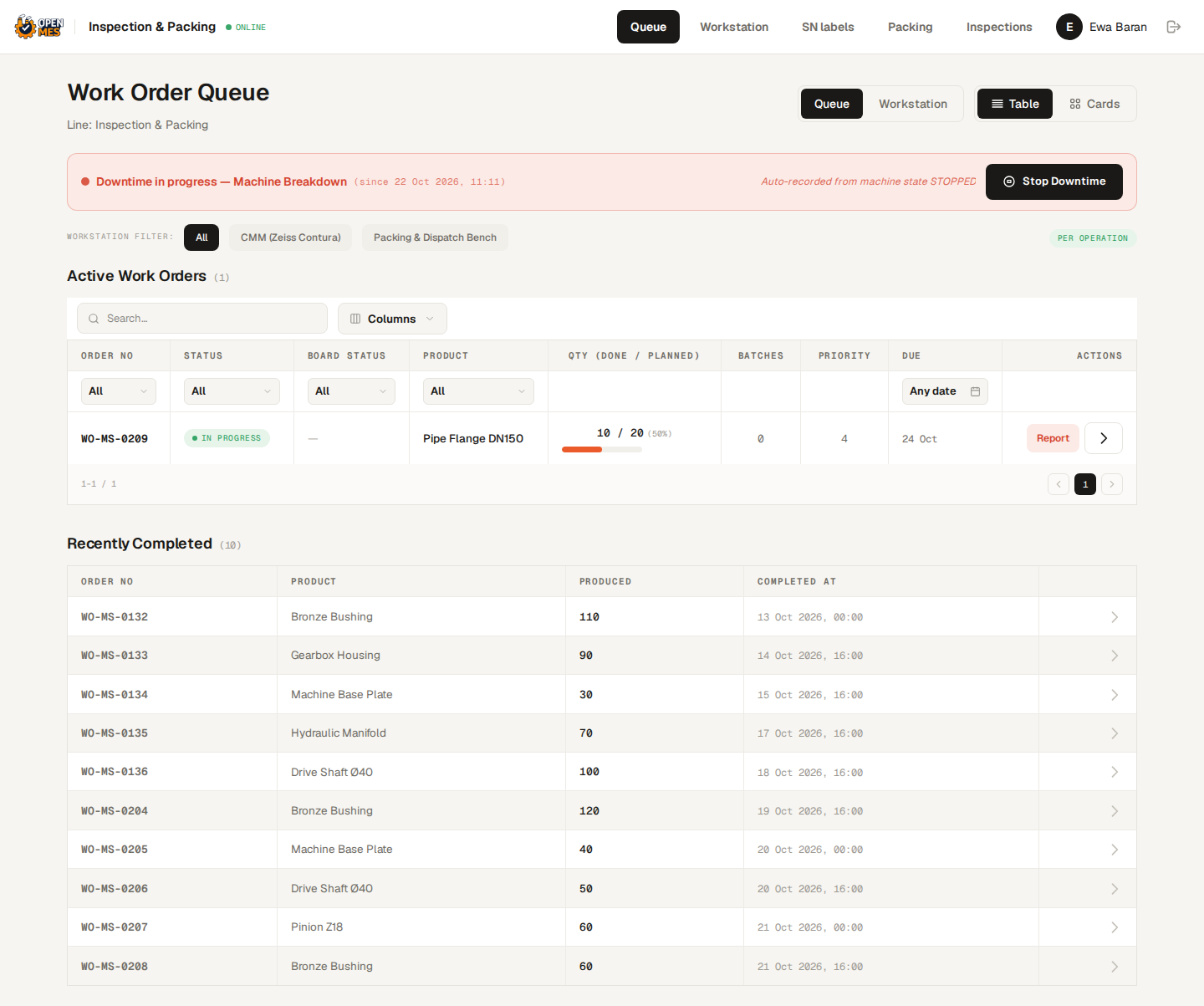Go to the Packing tab
The height and width of the screenshot is (1006, 1204).
910,27
